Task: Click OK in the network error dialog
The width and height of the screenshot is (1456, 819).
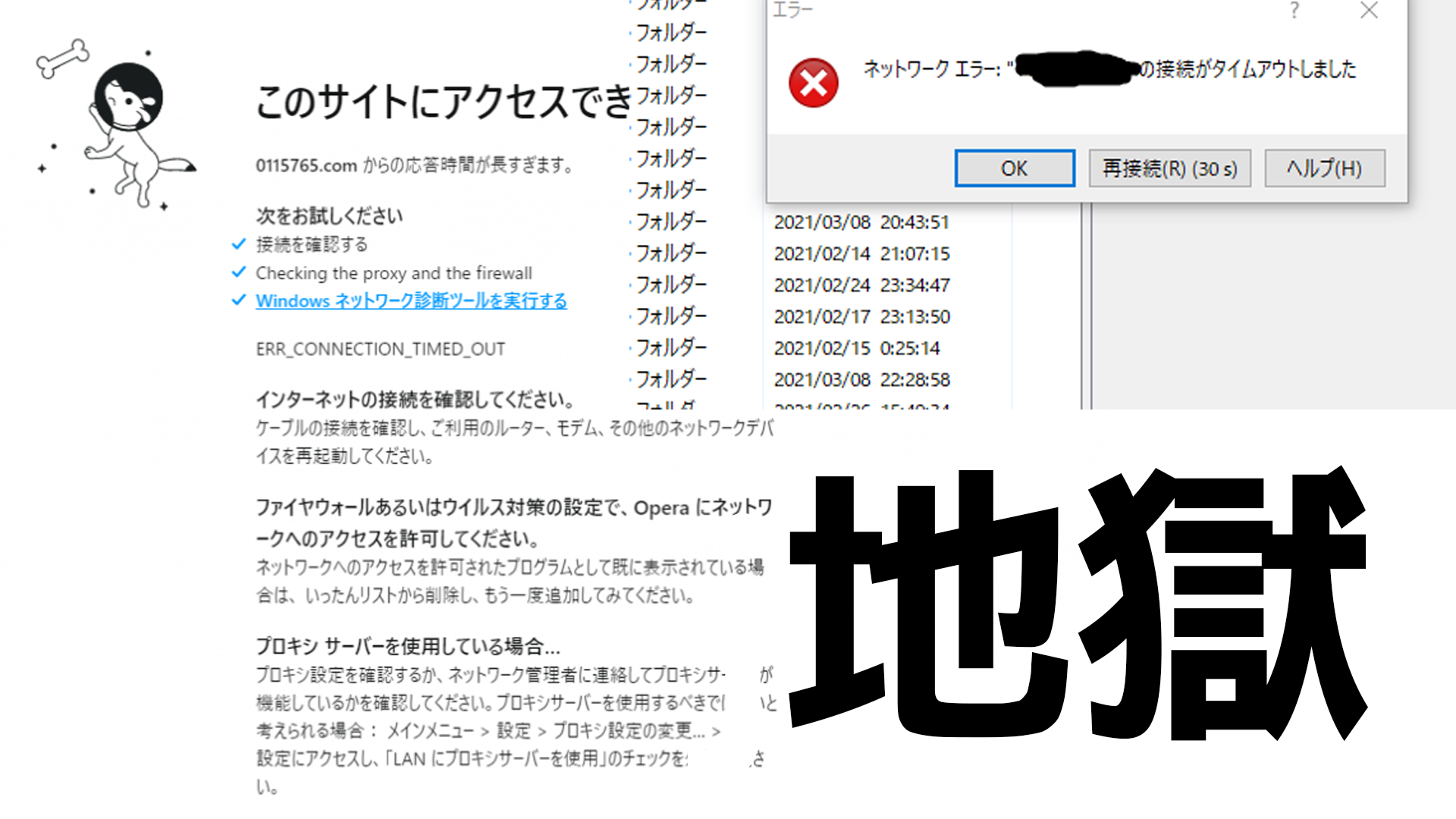Action: pos(1015,168)
